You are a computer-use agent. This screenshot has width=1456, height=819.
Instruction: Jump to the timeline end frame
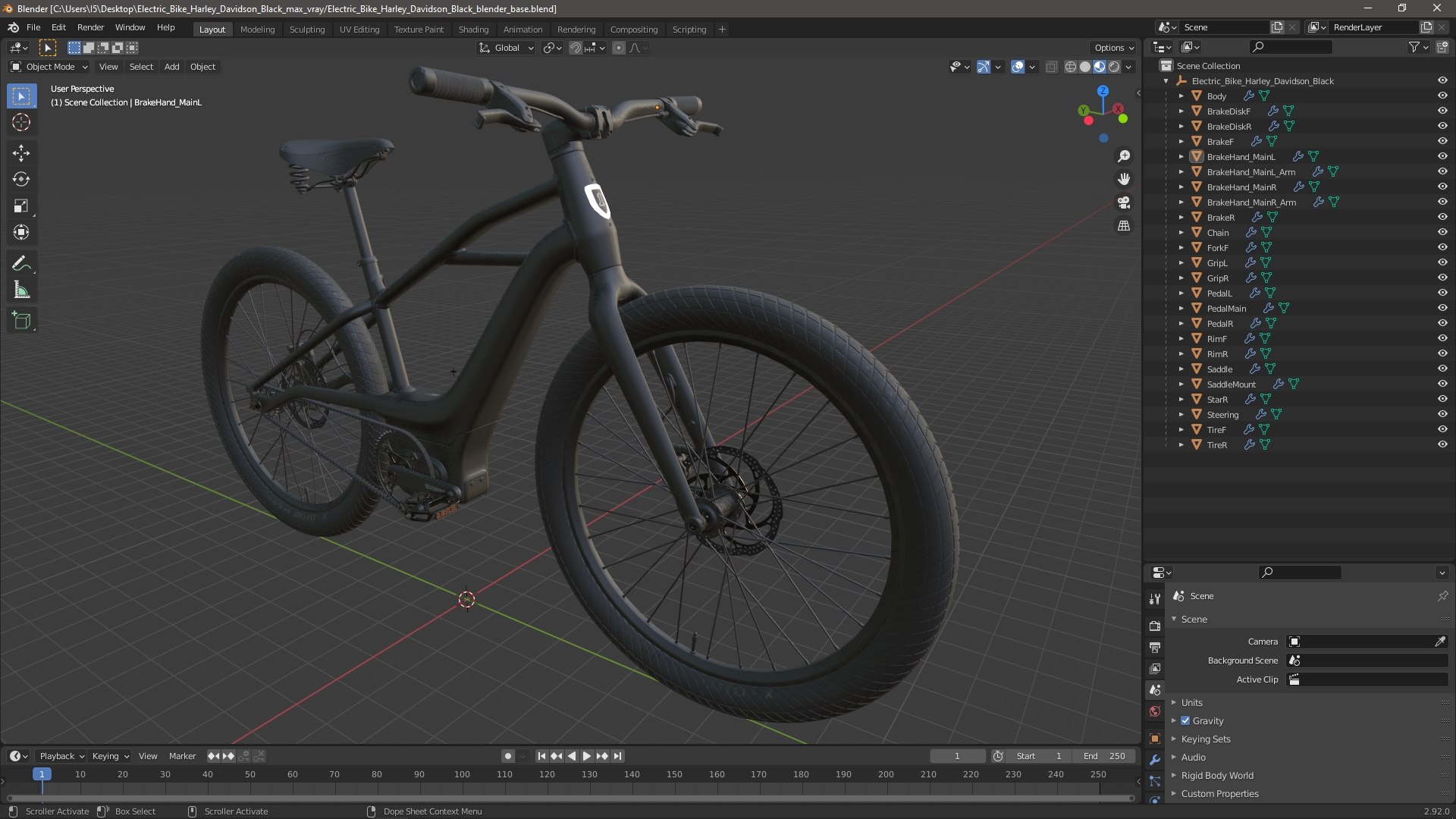tap(618, 756)
